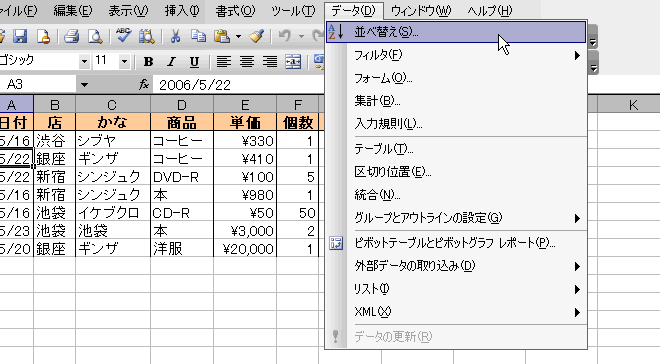Choose テーブル(T) menu entry
660x364 pixels.
pos(456,149)
